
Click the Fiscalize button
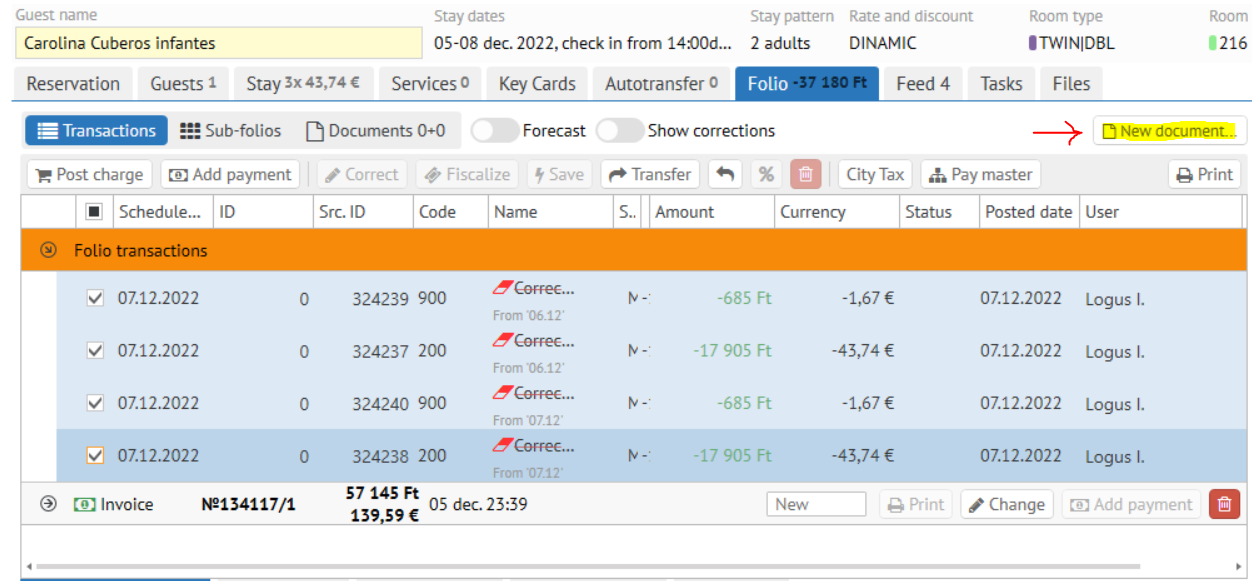(467, 174)
